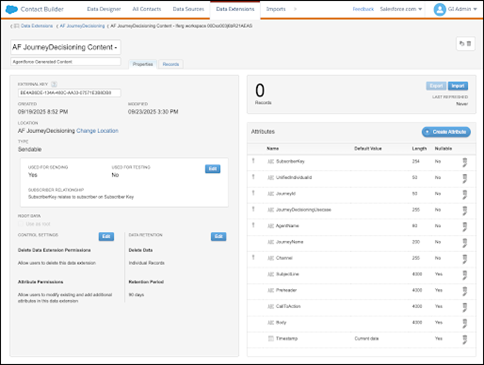Click the description field Agentforce Generated Content

(x=66, y=62)
